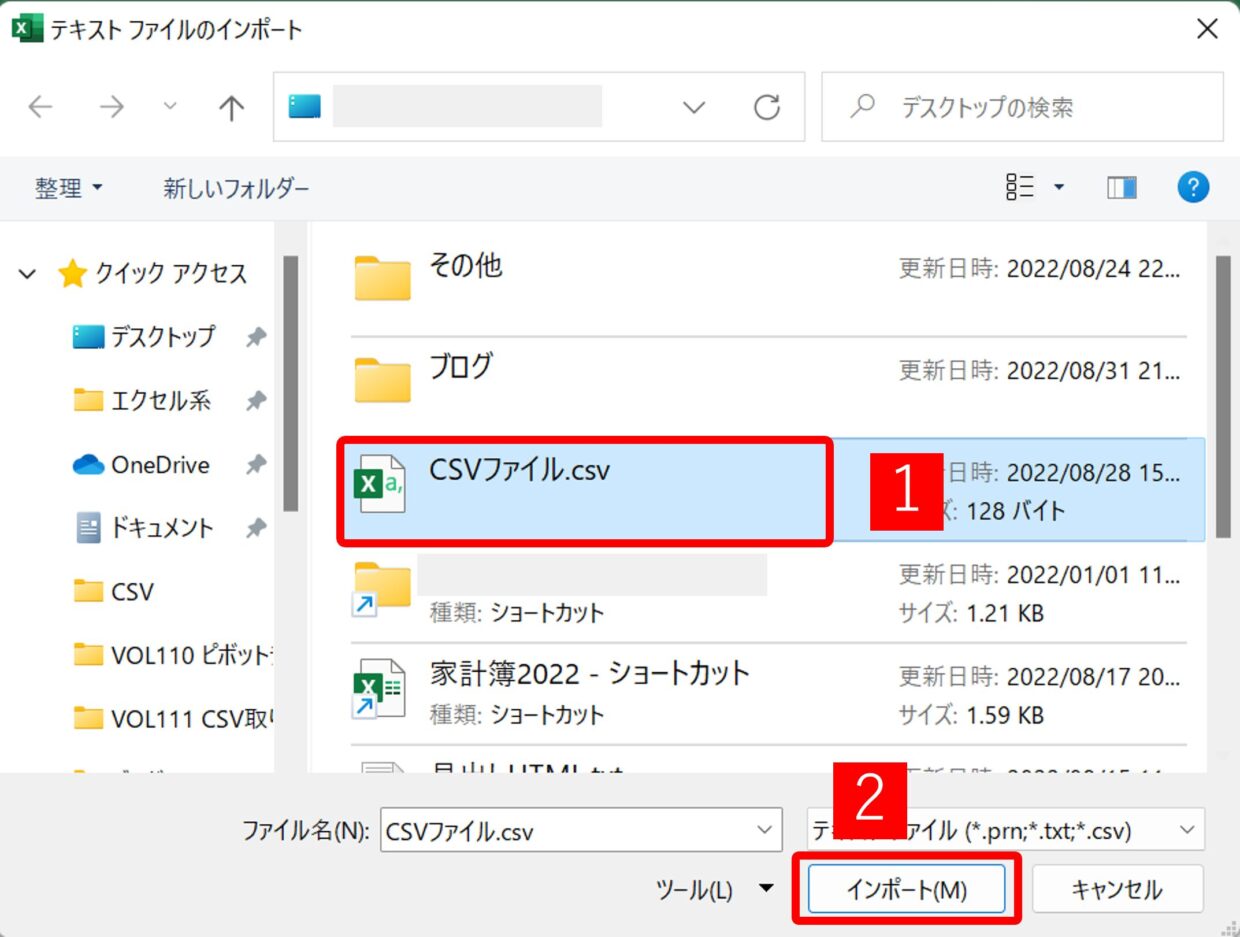Select エクセル系 folder in the sidebar
This screenshot has height=937, width=1240.
click(160, 401)
